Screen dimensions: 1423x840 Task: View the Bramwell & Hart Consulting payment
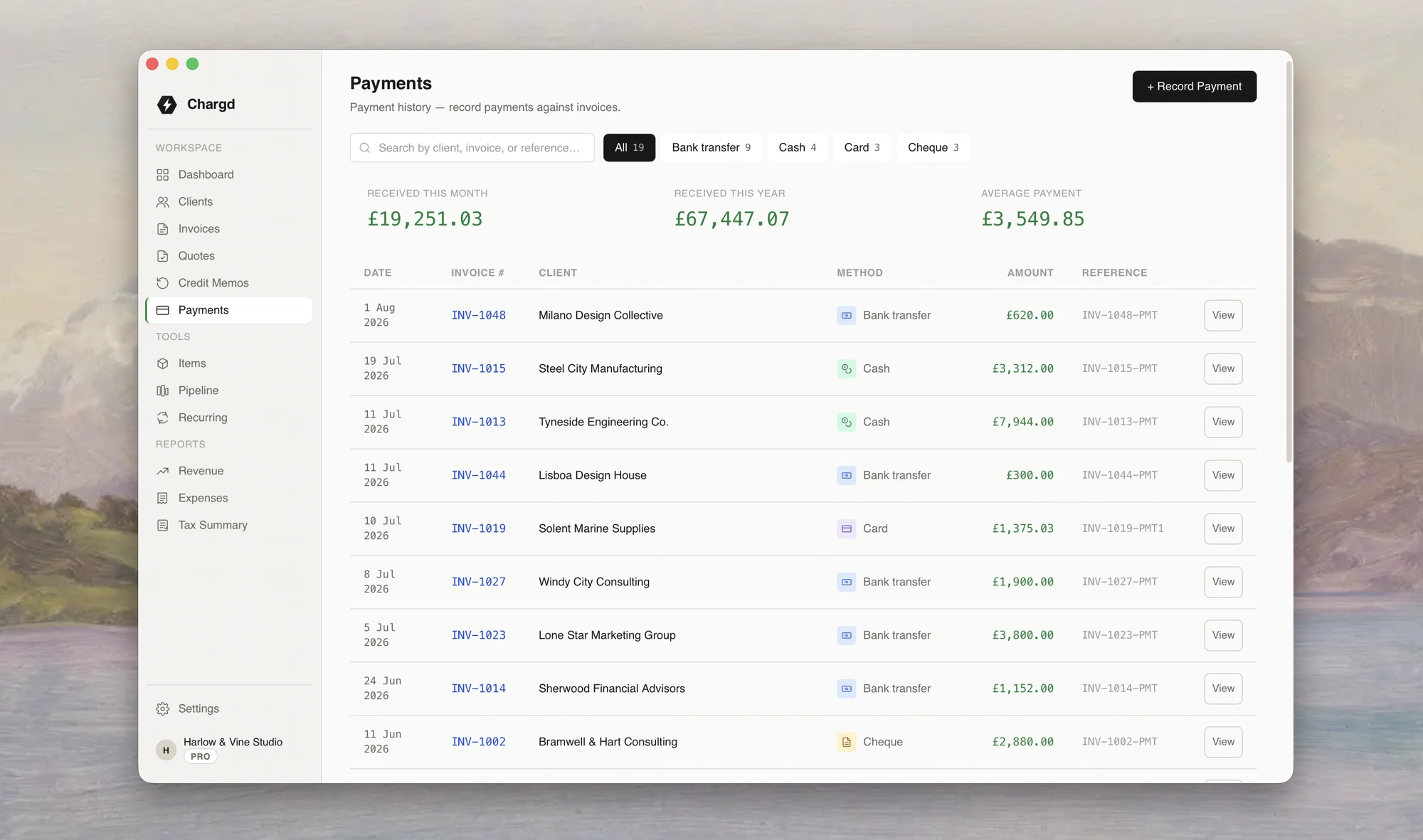click(x=1223, y=742)
